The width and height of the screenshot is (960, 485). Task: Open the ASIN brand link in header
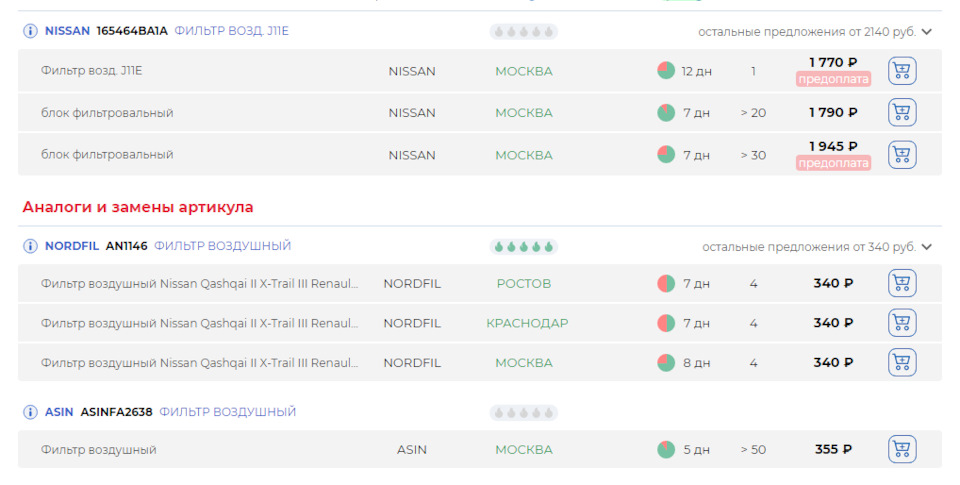[x=59, y=412]
